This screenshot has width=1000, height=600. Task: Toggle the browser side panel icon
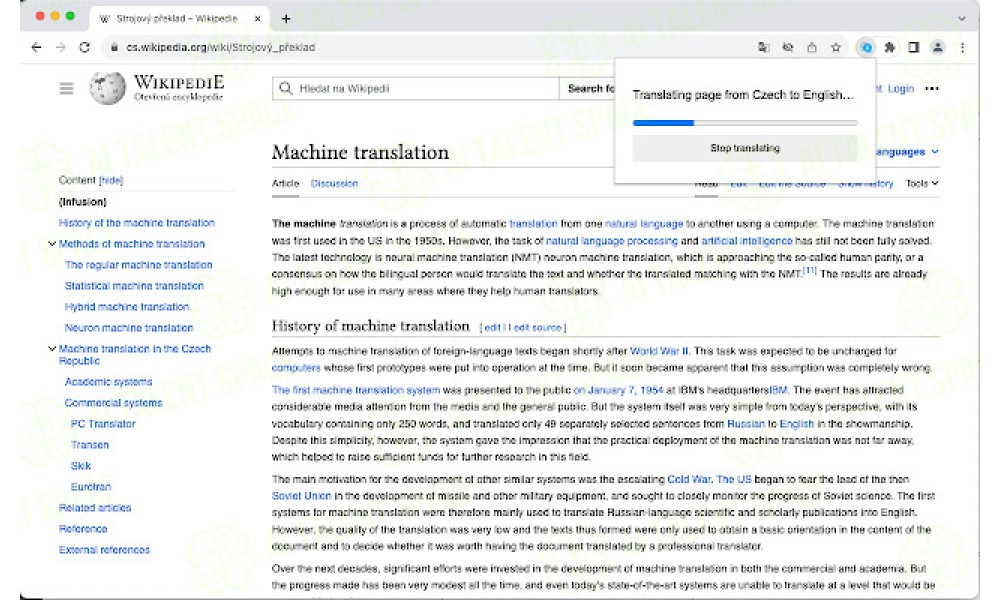(914, 47)
